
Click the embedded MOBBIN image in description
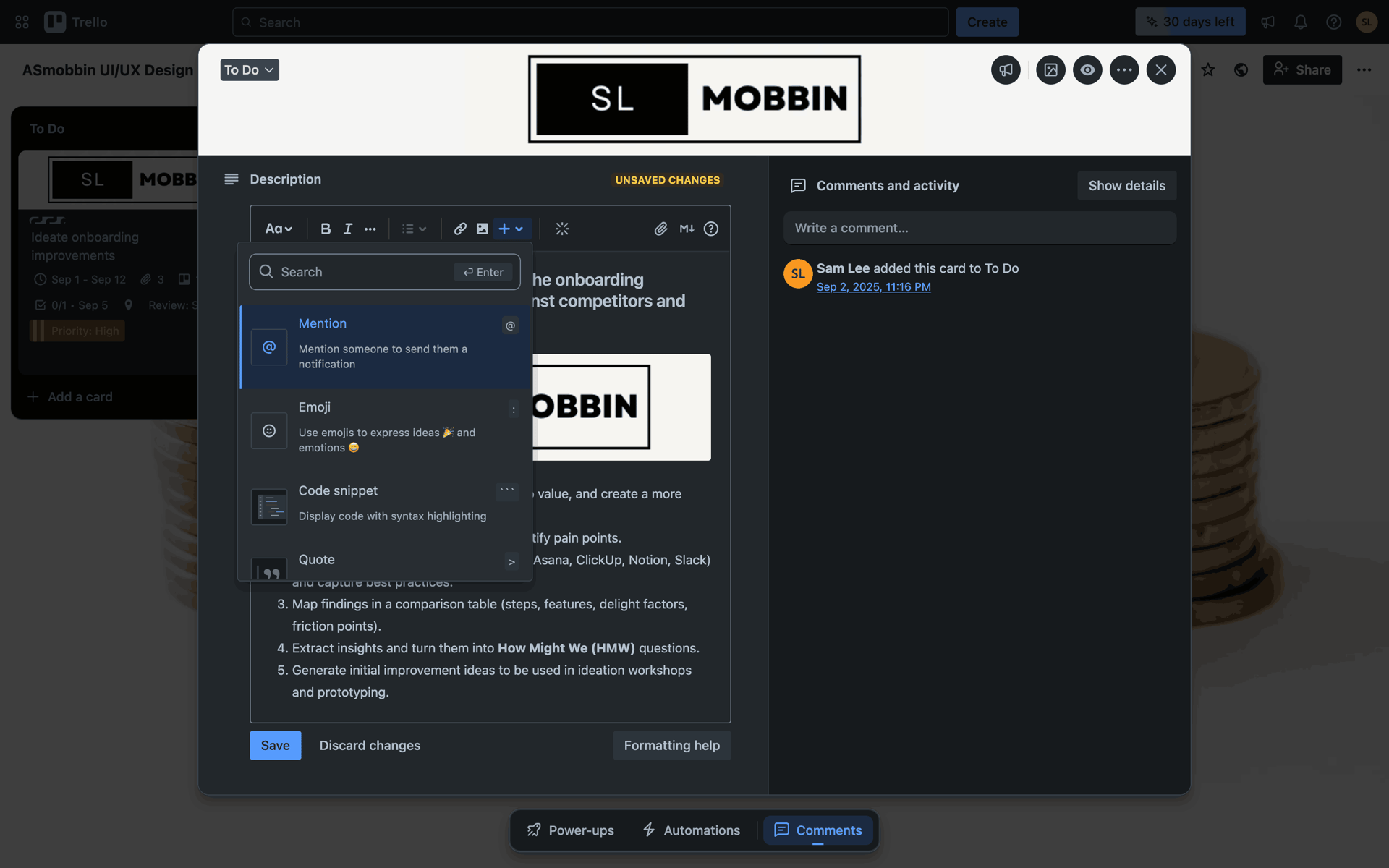point(621,407)
